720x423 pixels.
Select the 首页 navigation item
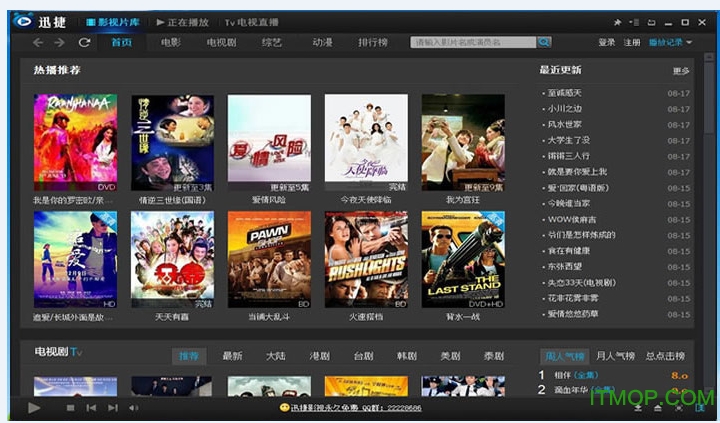(122, 42)
